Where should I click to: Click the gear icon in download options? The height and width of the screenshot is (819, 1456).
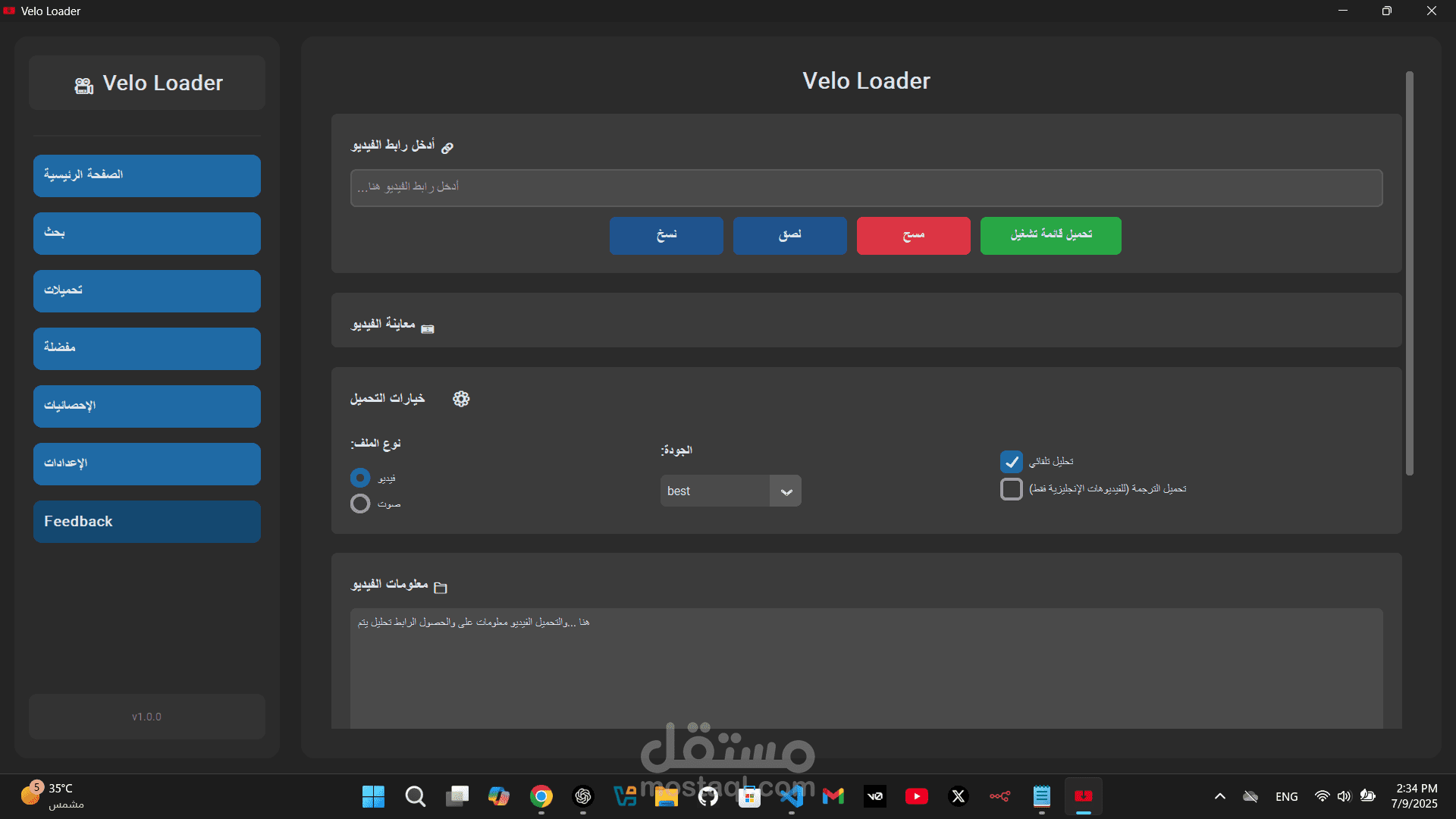coord(461,399)
